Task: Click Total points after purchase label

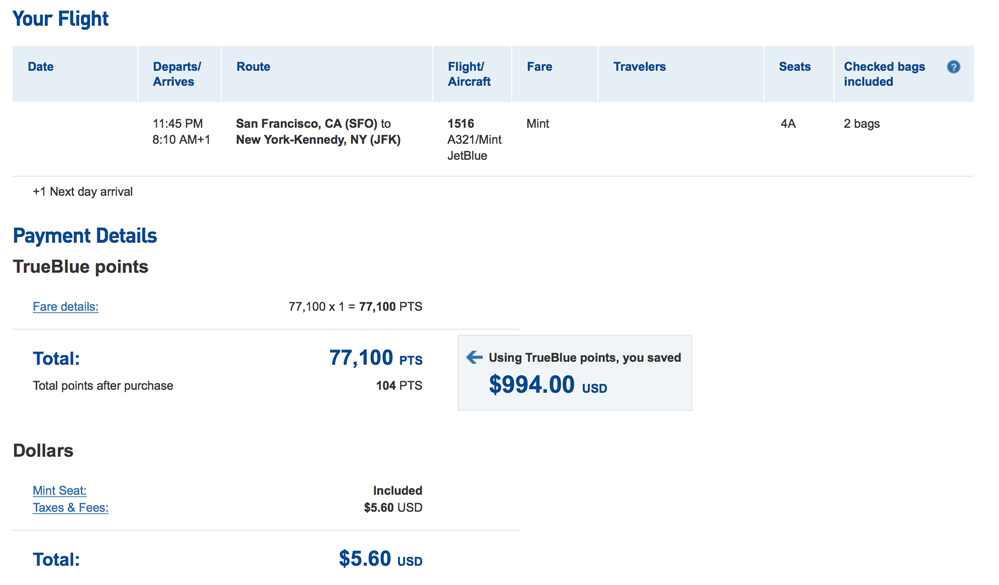Action: click(103, 386)
